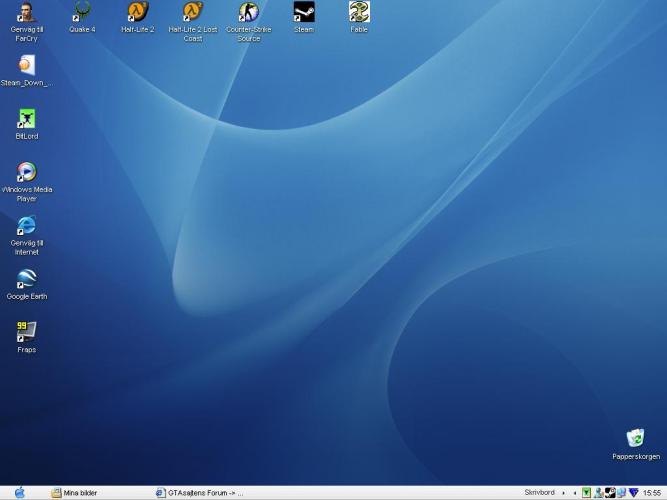Select the BitLord shortcut
Screen dimensions: 667x500
pos(27,119)
